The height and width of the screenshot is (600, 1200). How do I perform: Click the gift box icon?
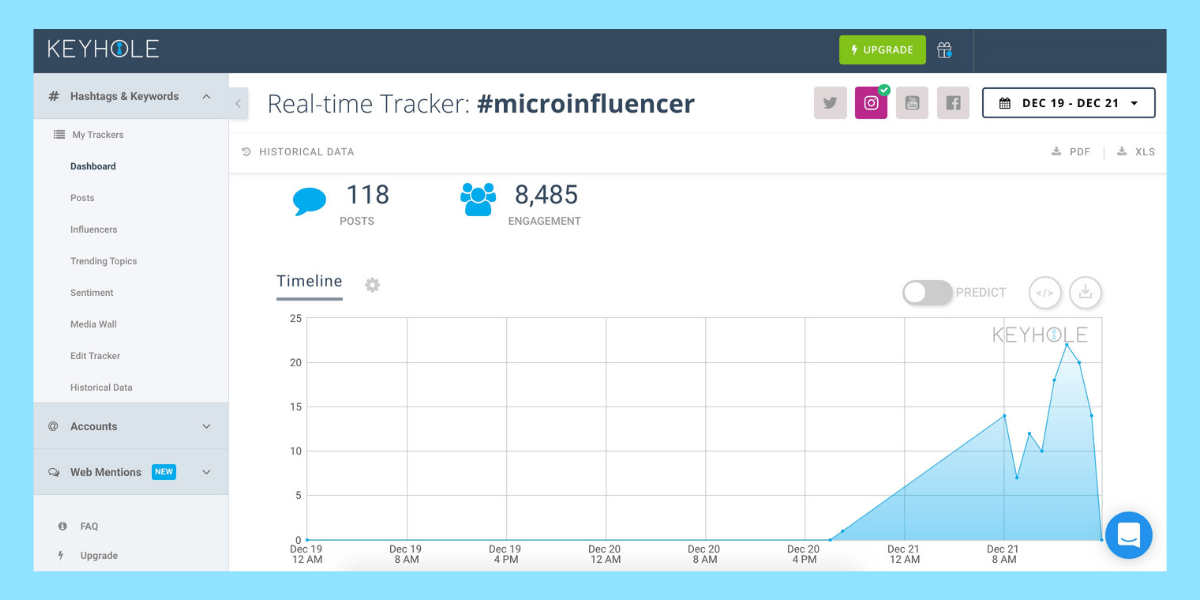[944, 50]
